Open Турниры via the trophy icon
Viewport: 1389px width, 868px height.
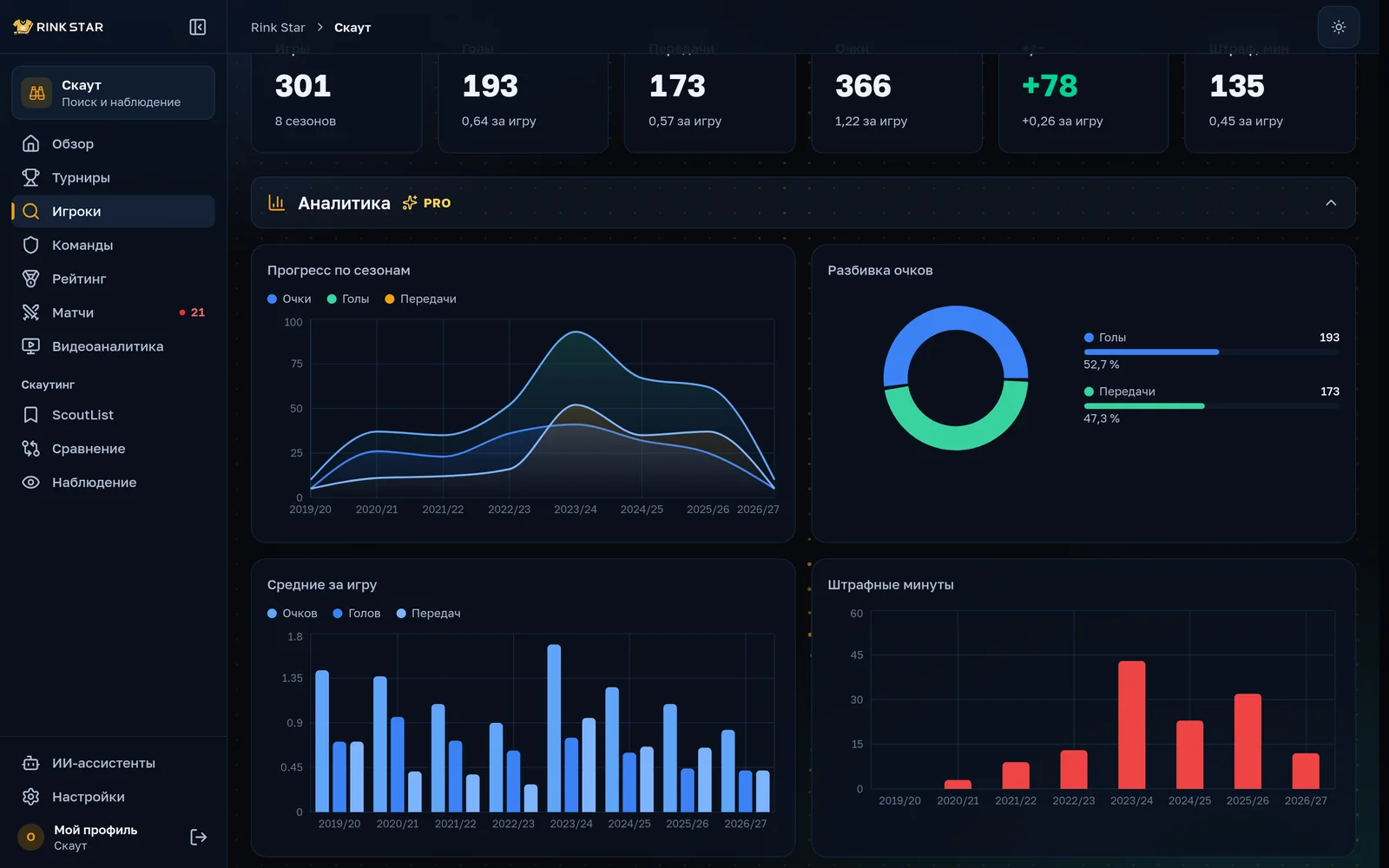(x=30, y=177)
